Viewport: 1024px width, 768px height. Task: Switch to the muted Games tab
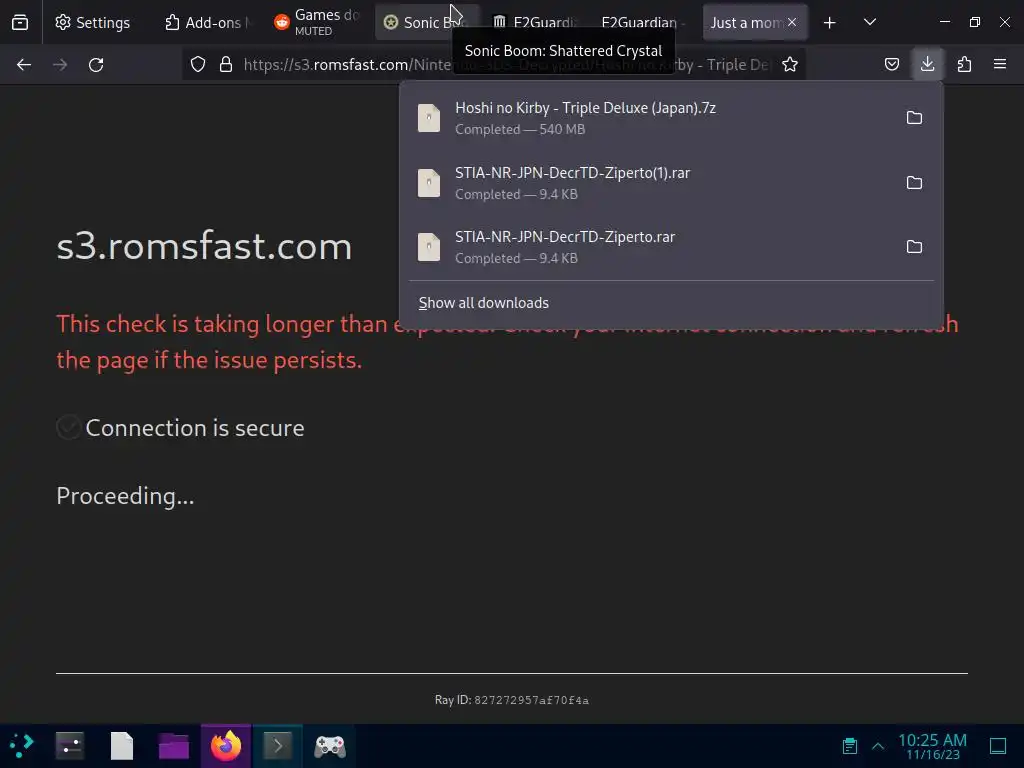click(317, 22)
